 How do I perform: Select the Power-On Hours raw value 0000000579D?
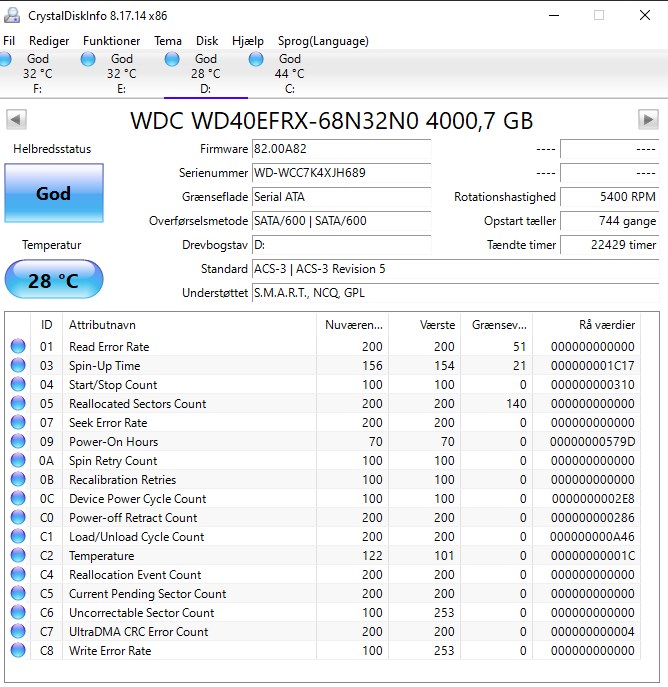[x=592, y=442]
